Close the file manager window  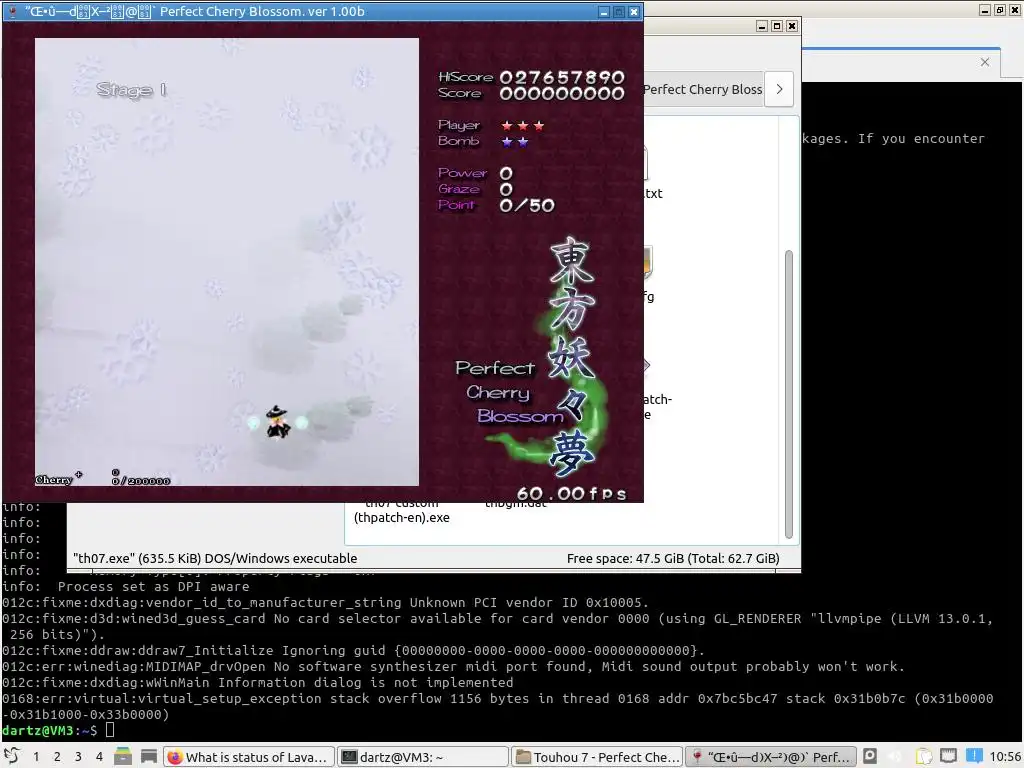pyautogui.click(x=792, y=26)
